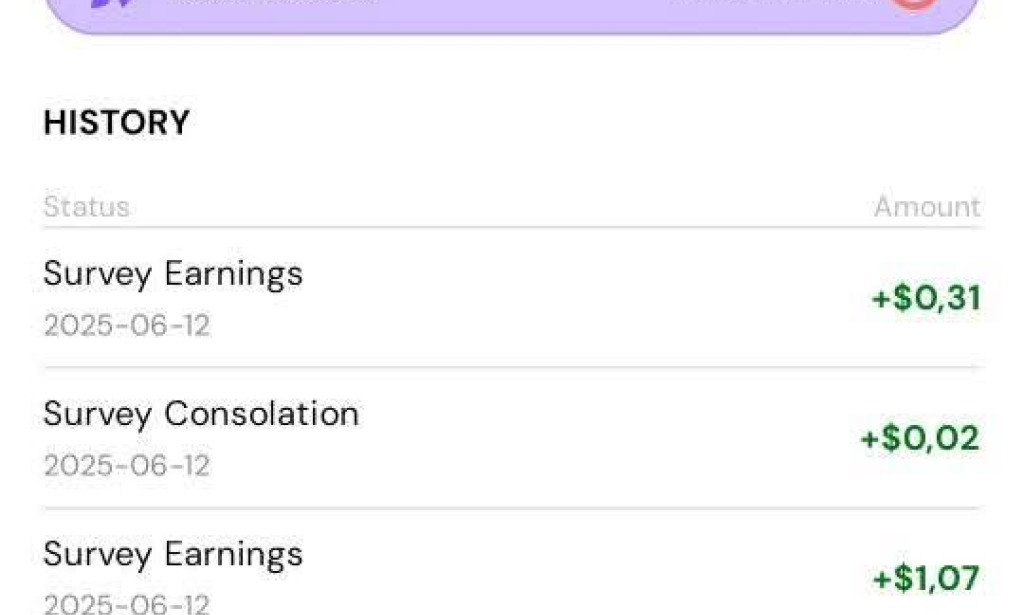Click the divider line beneath the column headers
Viewport: 1024px width, 615px height.
click(x=512, y=228)
